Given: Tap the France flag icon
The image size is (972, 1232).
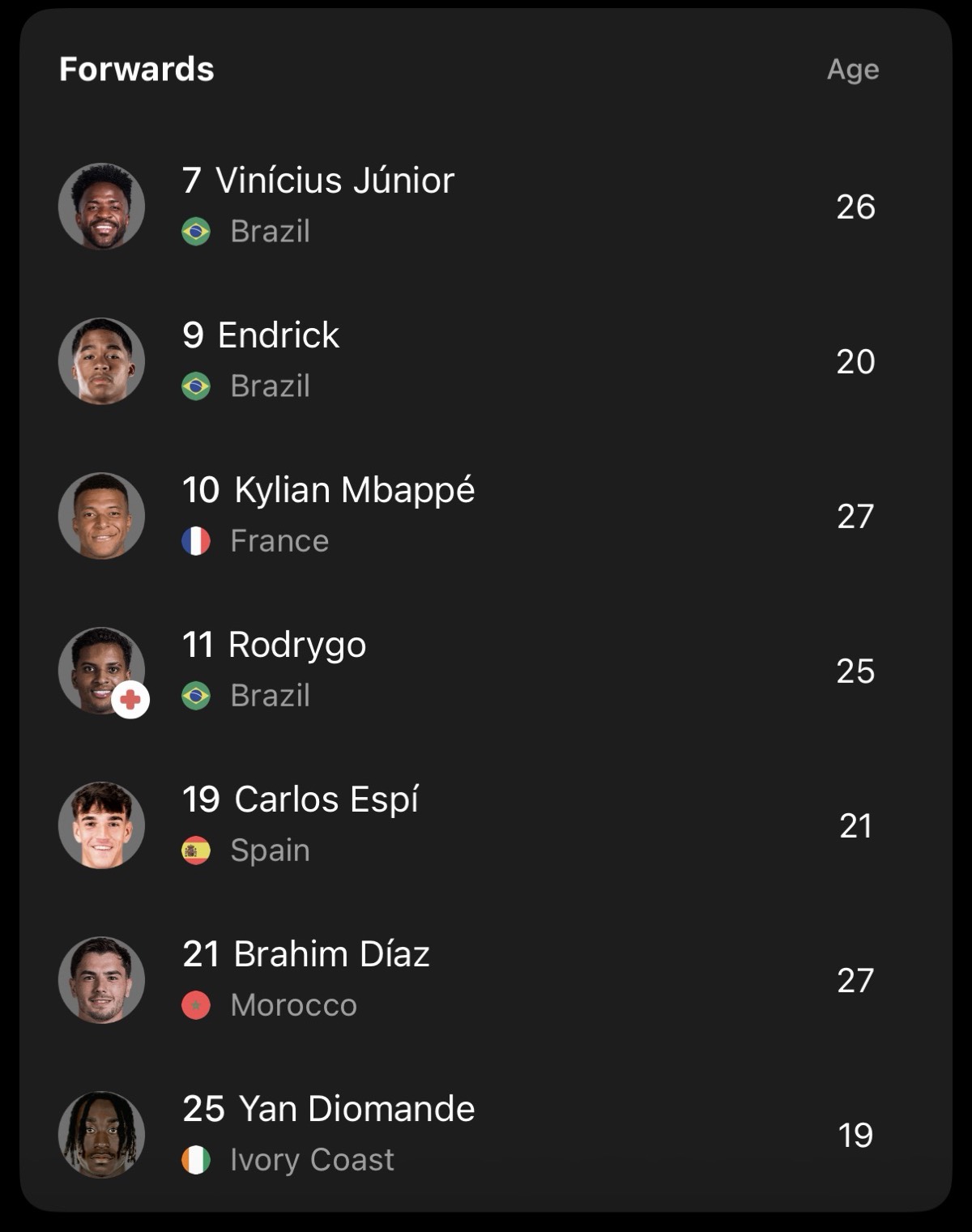Looking at the screenshot, I should (196, 541).
